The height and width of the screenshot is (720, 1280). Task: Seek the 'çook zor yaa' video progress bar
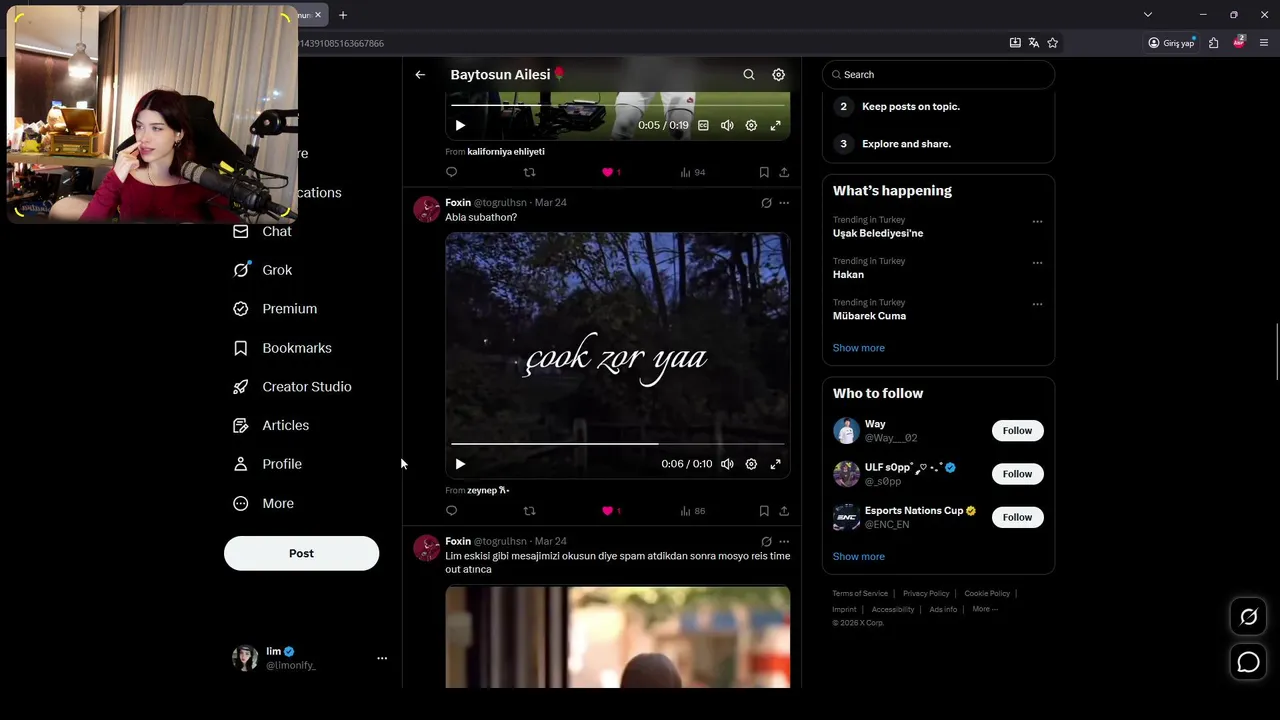[x=617, y=443]
